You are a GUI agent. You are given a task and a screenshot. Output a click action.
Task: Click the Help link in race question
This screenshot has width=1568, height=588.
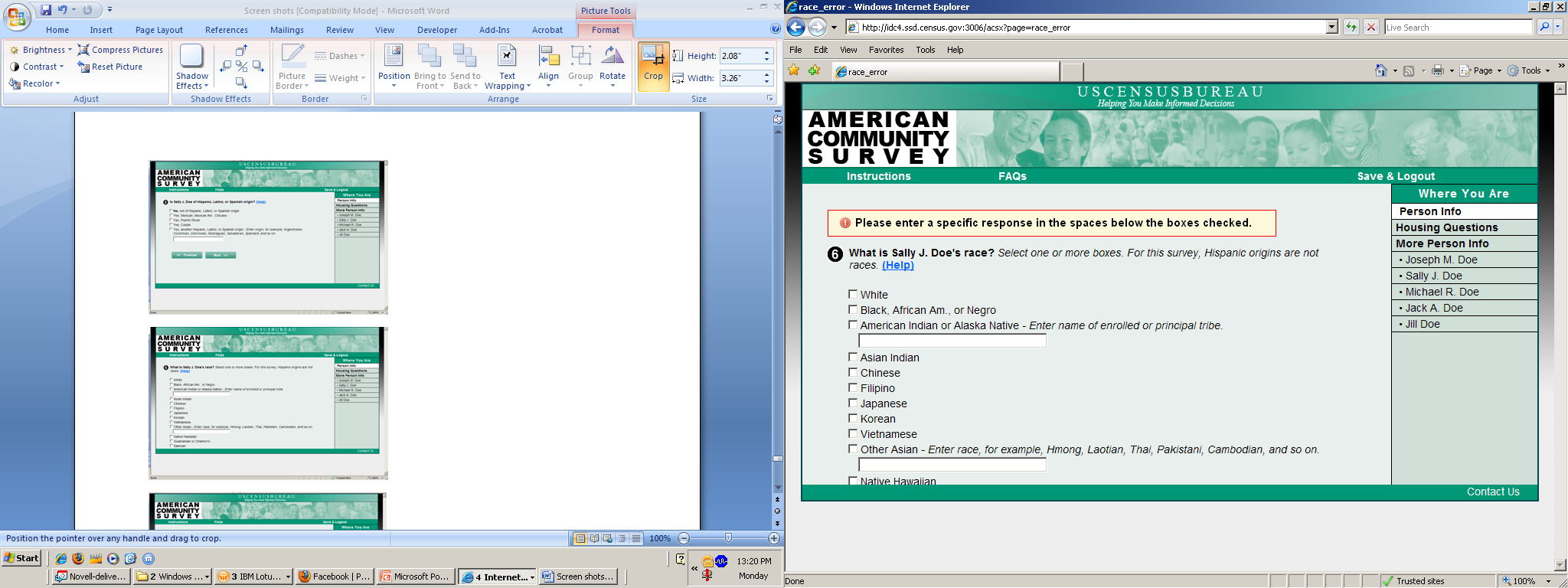click(x=898, y=265)
